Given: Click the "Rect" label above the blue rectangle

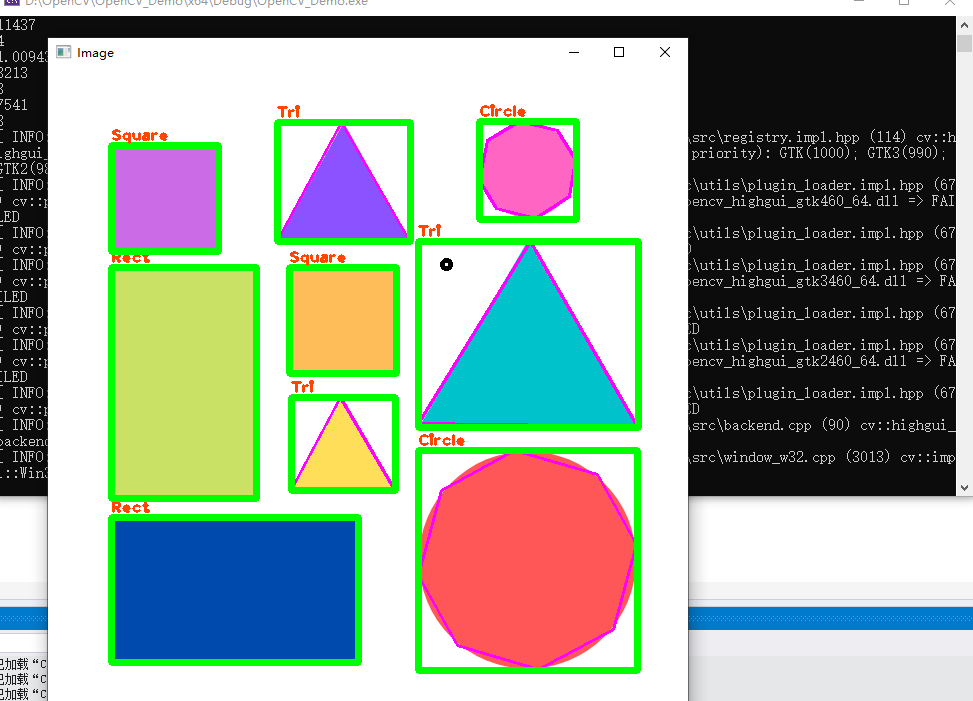Looking at the screenshot, I should (130, 507).
